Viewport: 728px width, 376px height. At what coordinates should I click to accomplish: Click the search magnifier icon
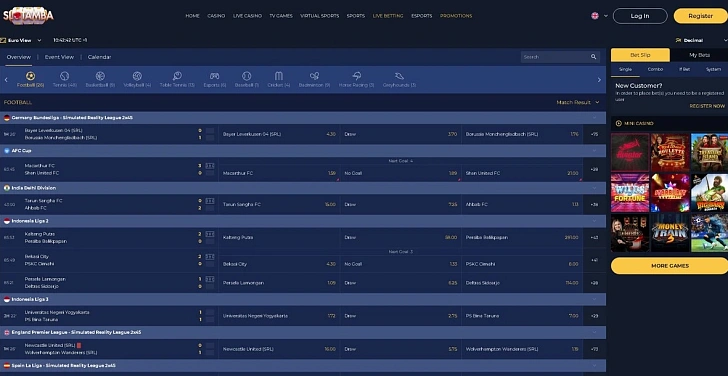click(593, 57)
